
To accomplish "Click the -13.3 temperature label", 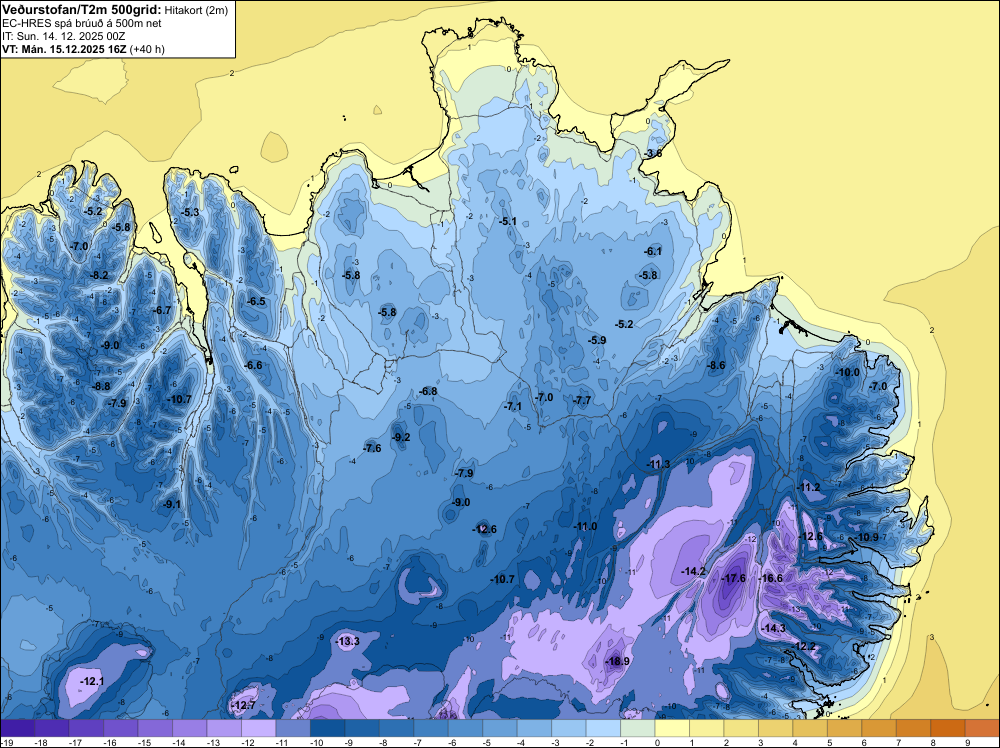I will (348, 641).
